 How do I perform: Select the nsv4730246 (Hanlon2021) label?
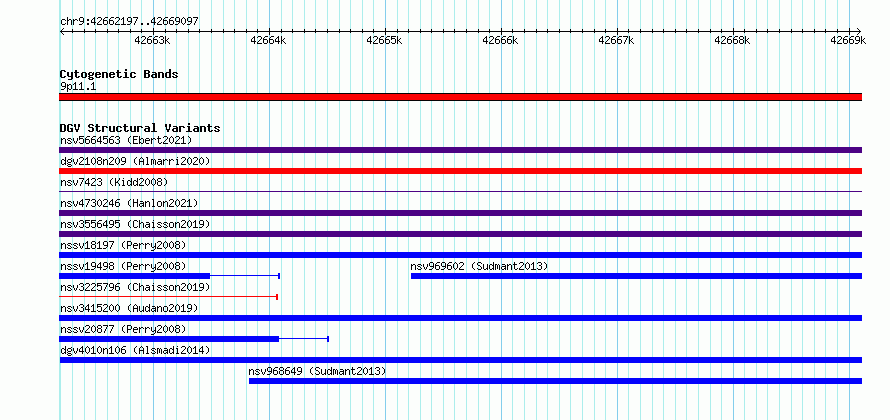pyautogui.click(x=129, y=203)
